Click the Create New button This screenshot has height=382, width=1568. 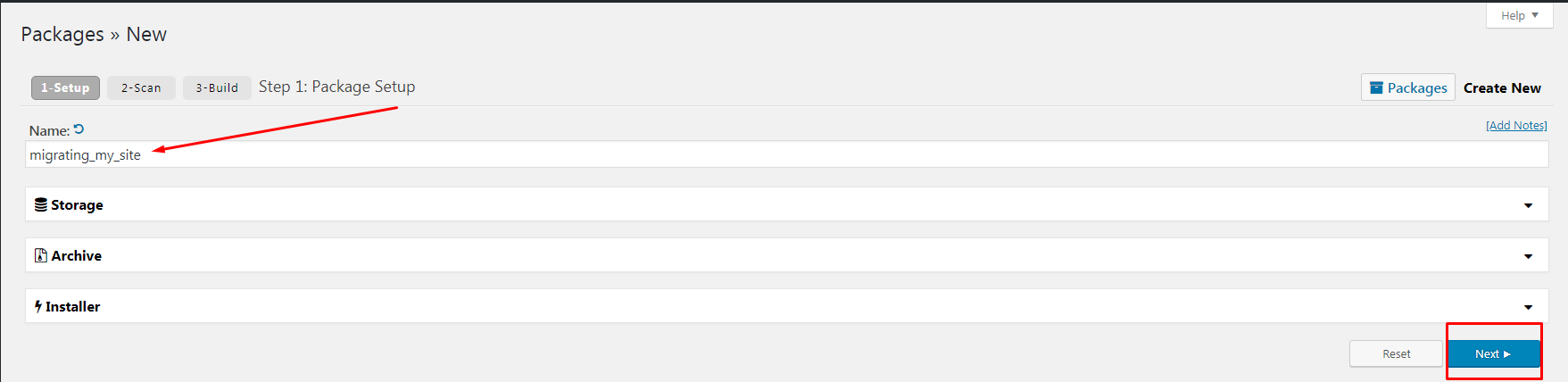click(x=1502, y=87)
